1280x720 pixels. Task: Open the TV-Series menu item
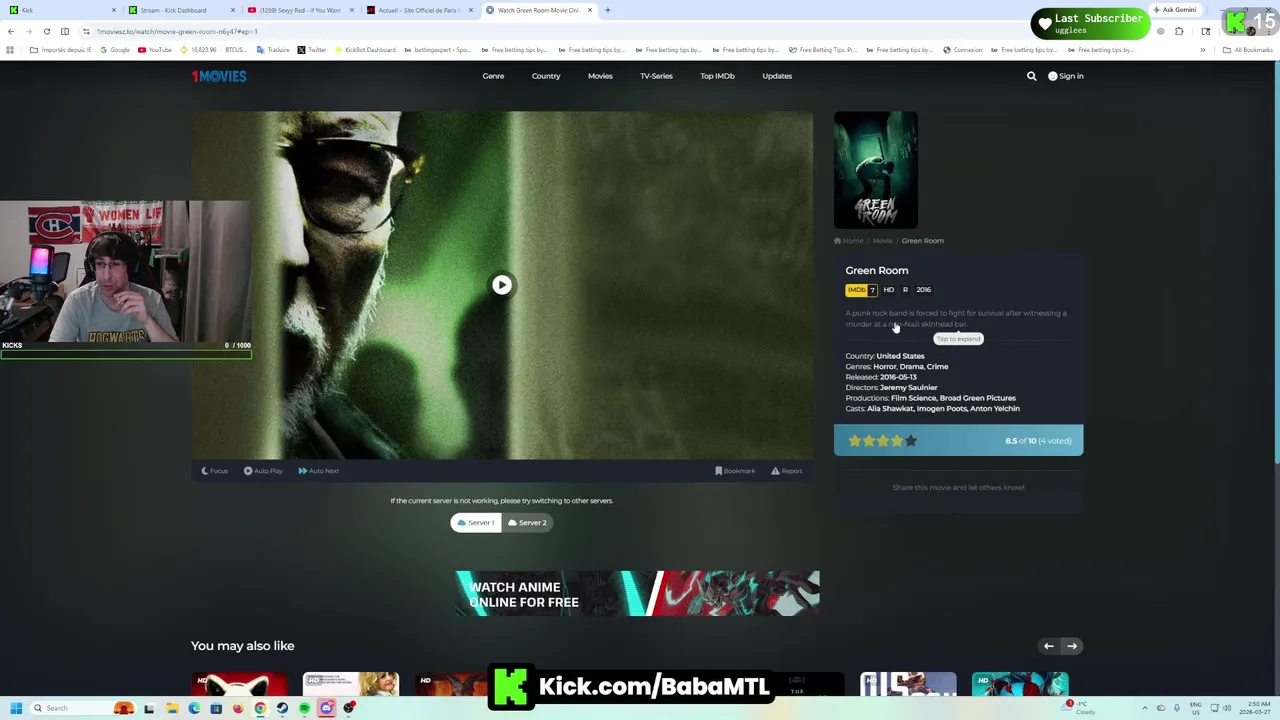[656, 76]
